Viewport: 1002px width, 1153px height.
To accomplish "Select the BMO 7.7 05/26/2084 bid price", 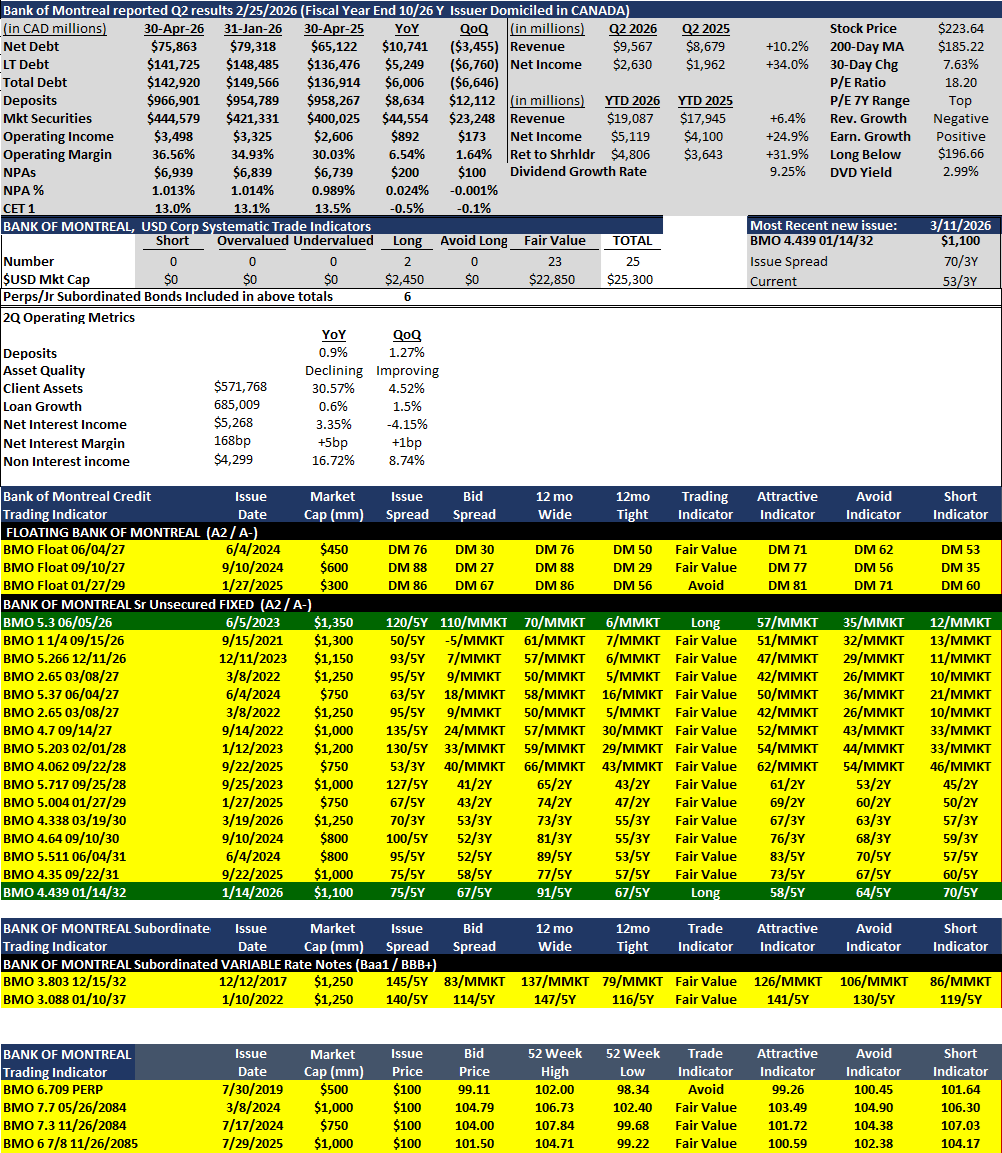I will tap(473, 1108).
